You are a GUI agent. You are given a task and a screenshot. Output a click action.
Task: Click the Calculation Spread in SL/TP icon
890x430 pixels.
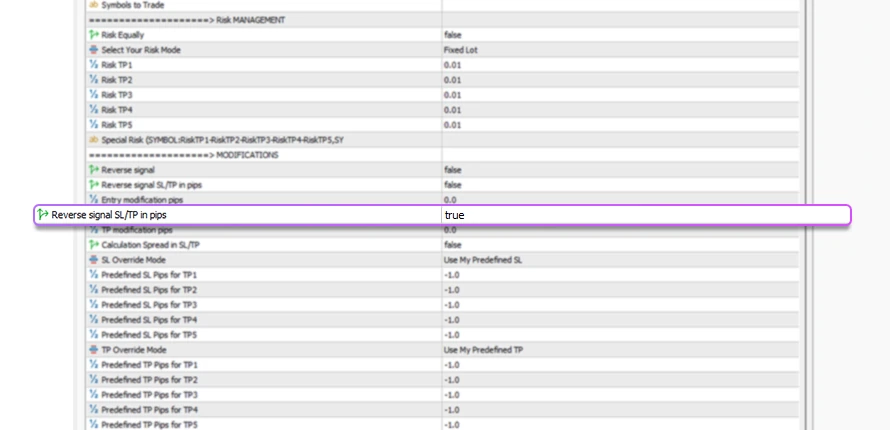[93, 245]
